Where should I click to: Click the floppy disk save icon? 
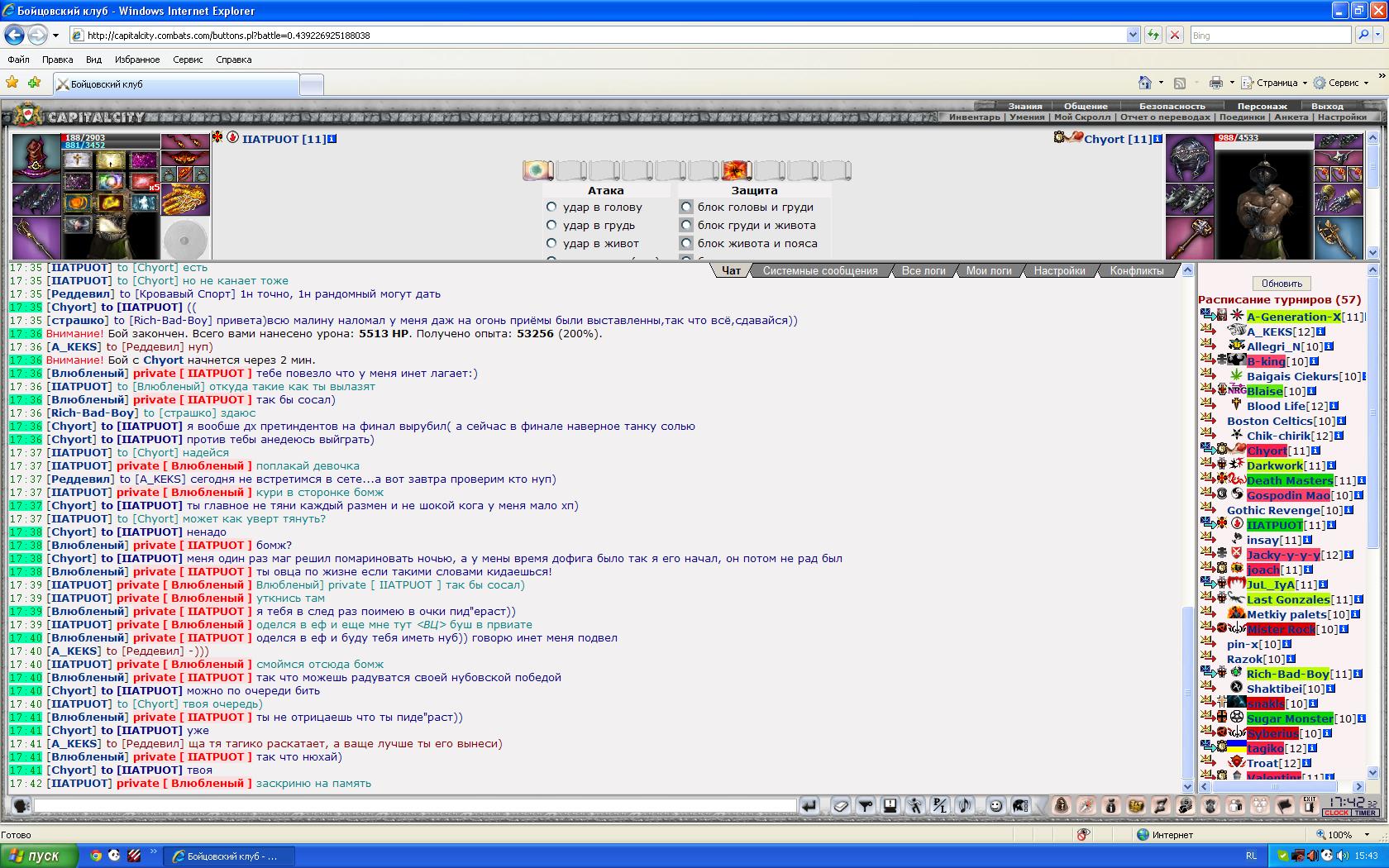click(890, 805)
